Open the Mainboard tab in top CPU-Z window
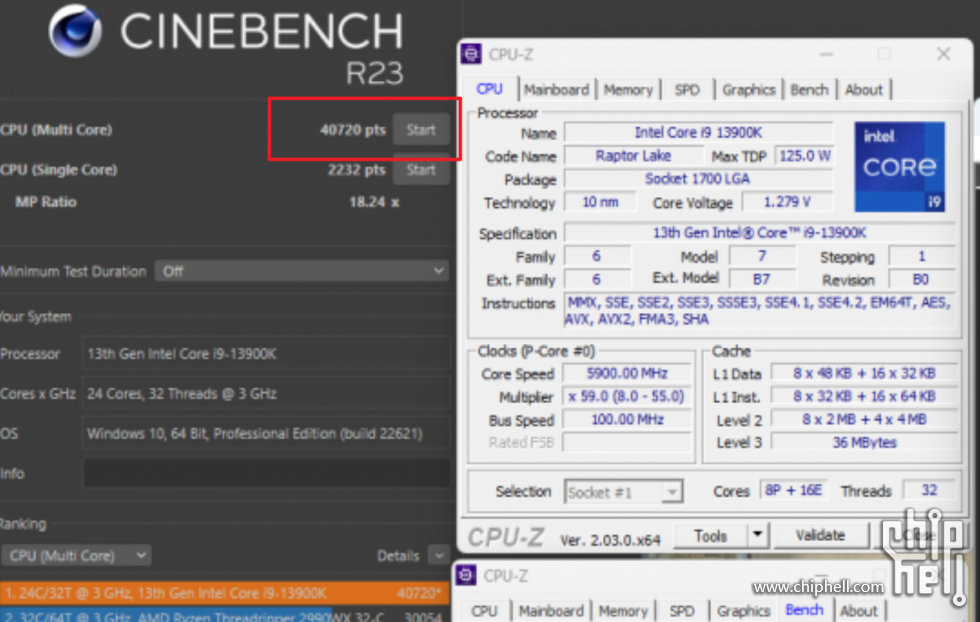Viewport: 980px width, 622px height. [x=556, y=89]
